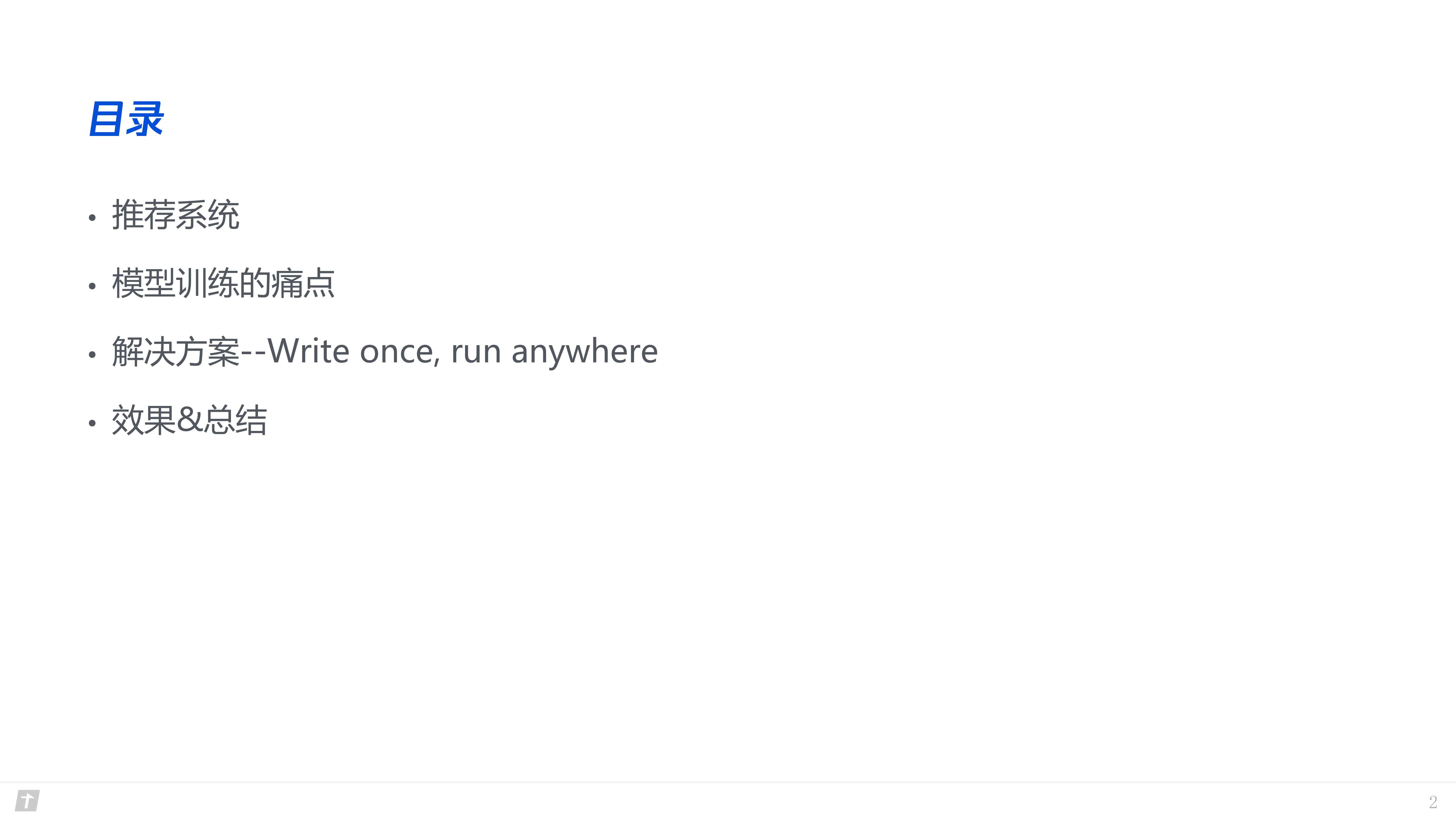This screenshot has width=1456, height=819.
Task: Click the word "Write" in third bullet
Action: click(x=309, y=351)
